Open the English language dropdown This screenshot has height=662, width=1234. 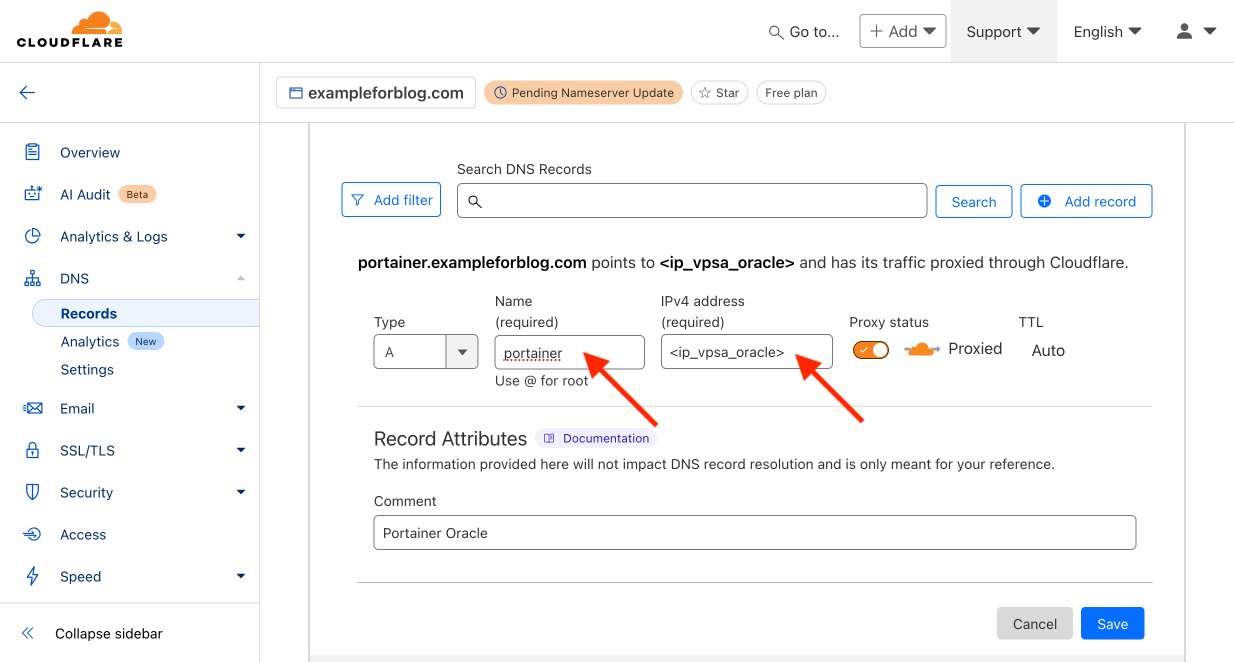pyautogui.click(x=1106, y=31)
